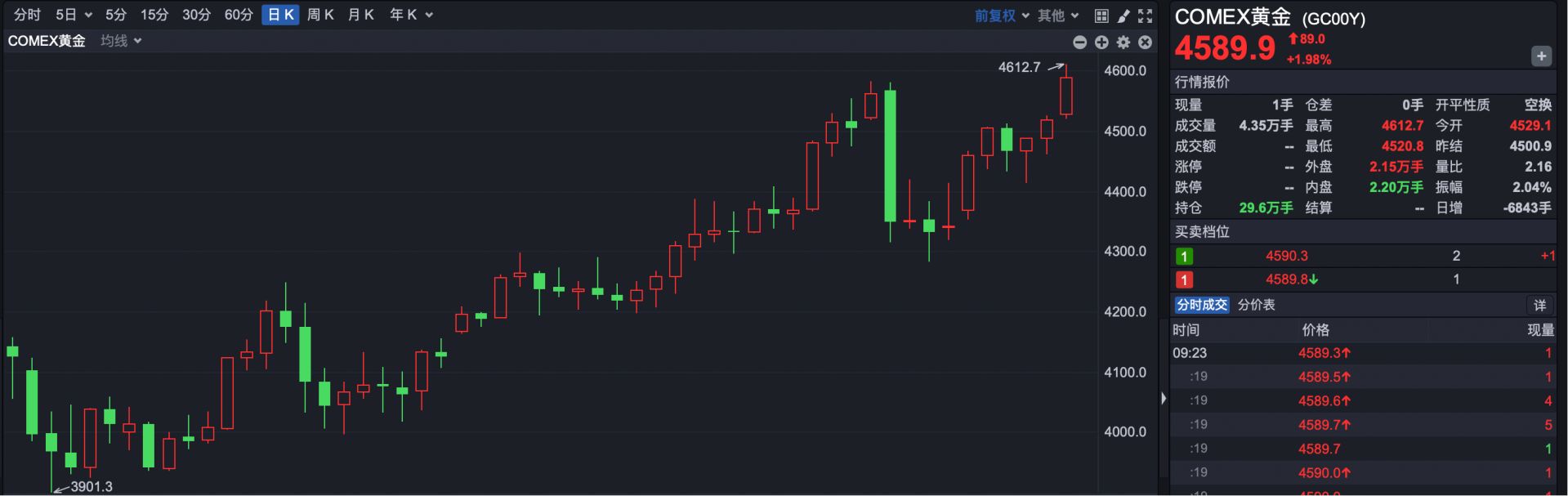1568x496 pixels.
Task: Select the 分时成交 tab
Action: (1202, 305)
